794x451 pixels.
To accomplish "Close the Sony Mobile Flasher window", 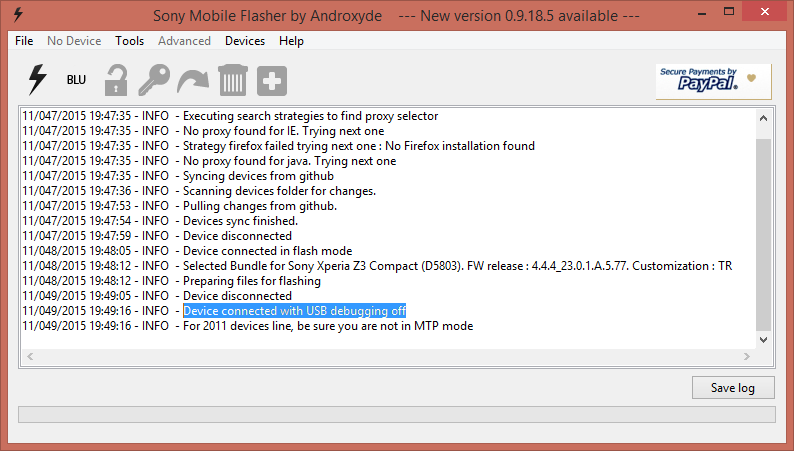I will [x=765, y=12].
